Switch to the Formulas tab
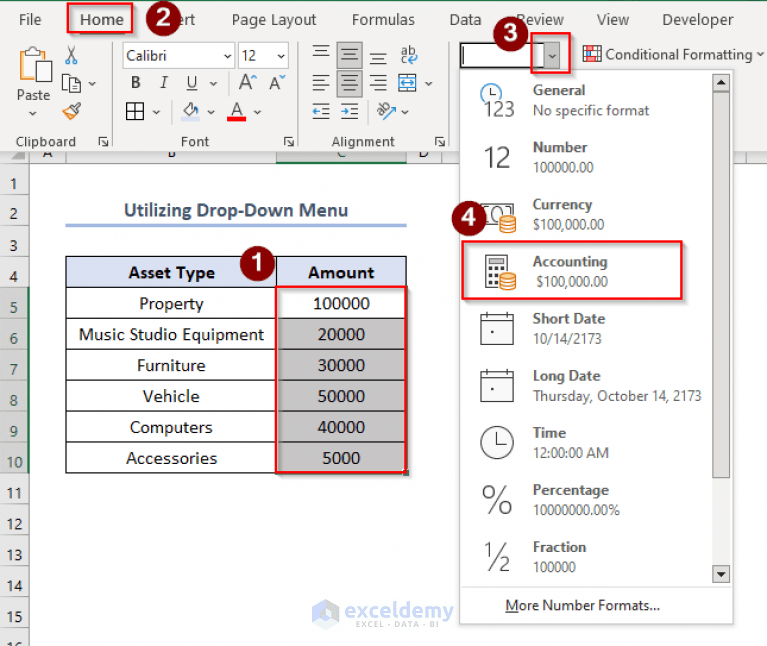 tap(383, 20)
